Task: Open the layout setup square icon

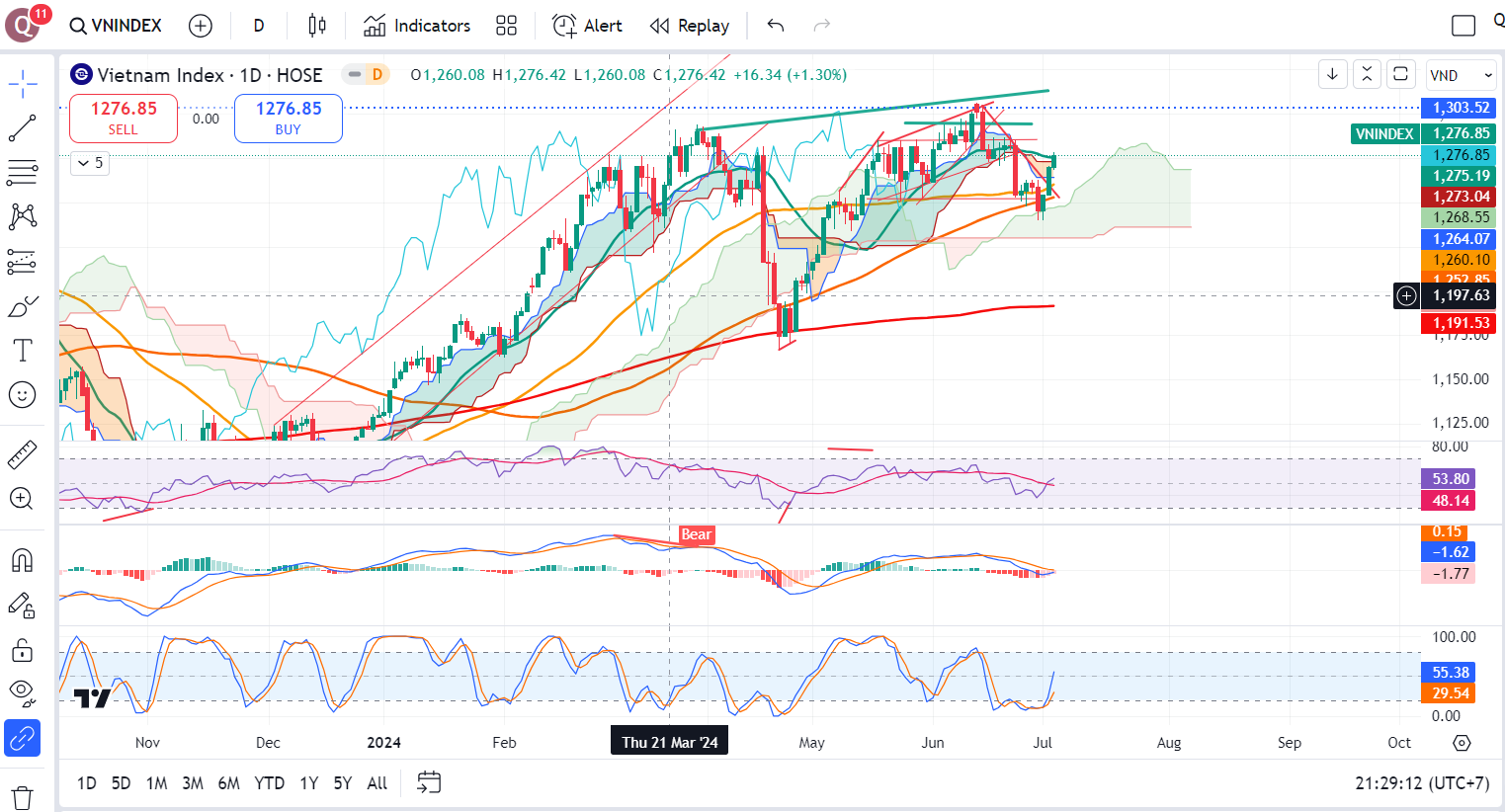Action: (1463, 26)
